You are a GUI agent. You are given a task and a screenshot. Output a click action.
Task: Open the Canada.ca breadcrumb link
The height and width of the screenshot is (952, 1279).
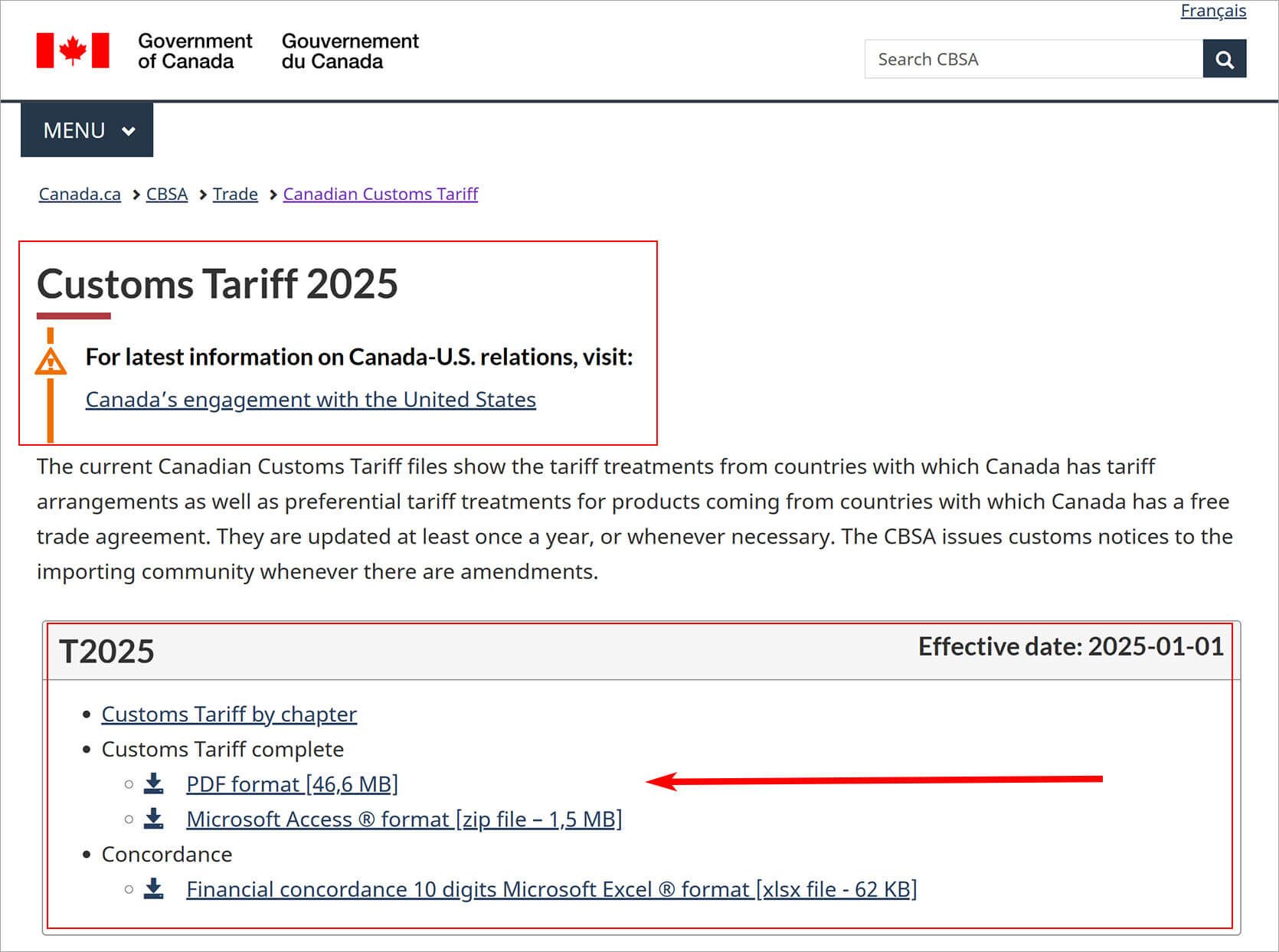(79, 194)
